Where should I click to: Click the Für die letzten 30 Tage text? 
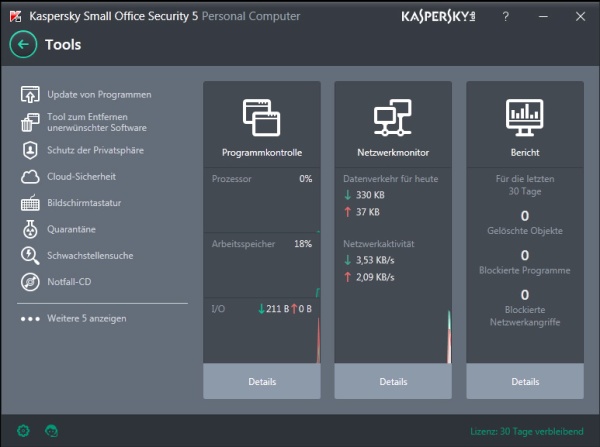click(x=525, y=185)
